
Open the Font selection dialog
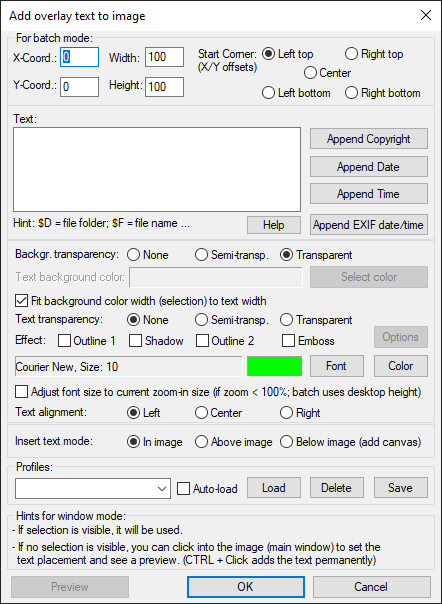[x=336, y=366]
